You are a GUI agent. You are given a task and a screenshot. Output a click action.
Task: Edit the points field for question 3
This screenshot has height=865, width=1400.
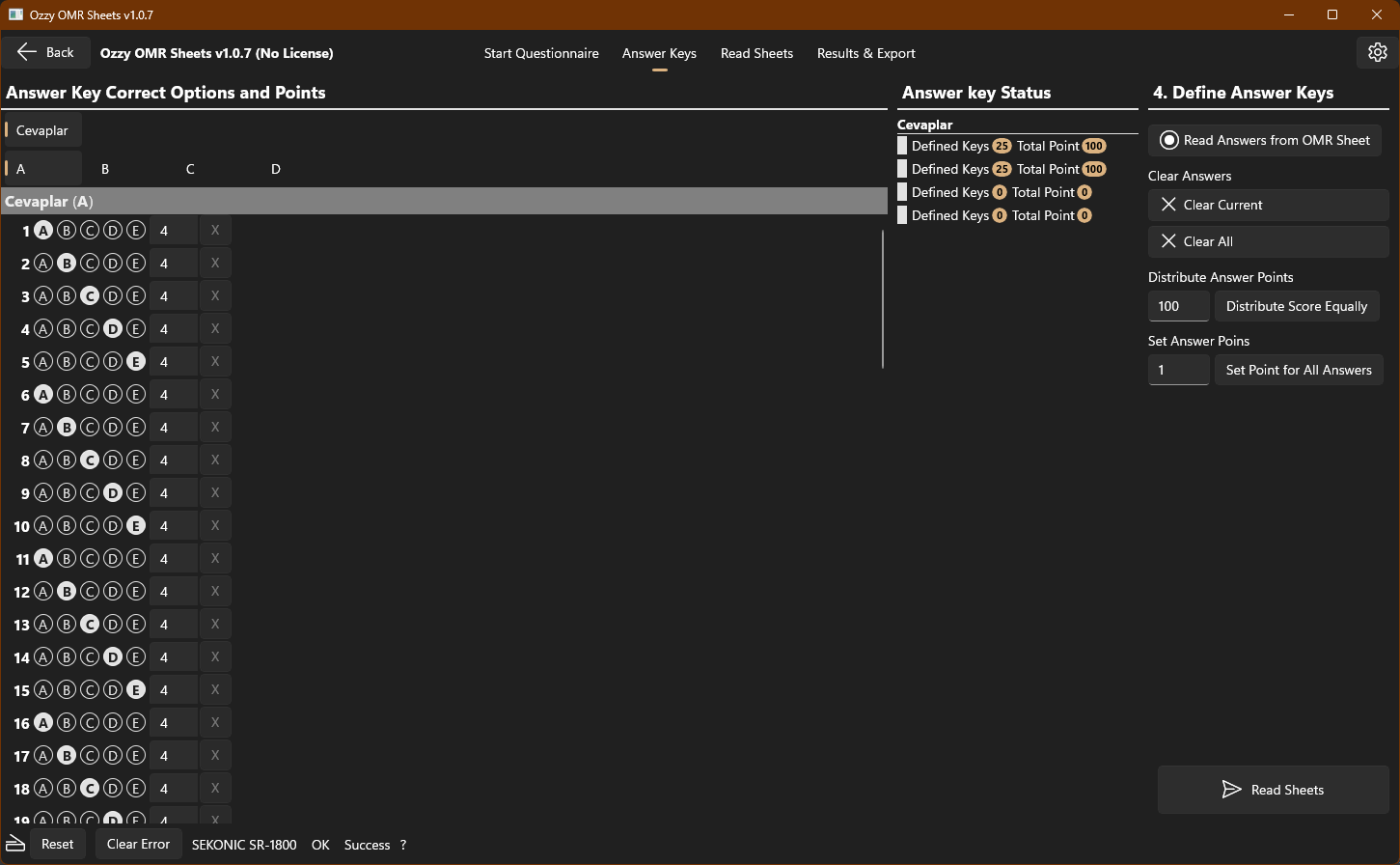174,295
